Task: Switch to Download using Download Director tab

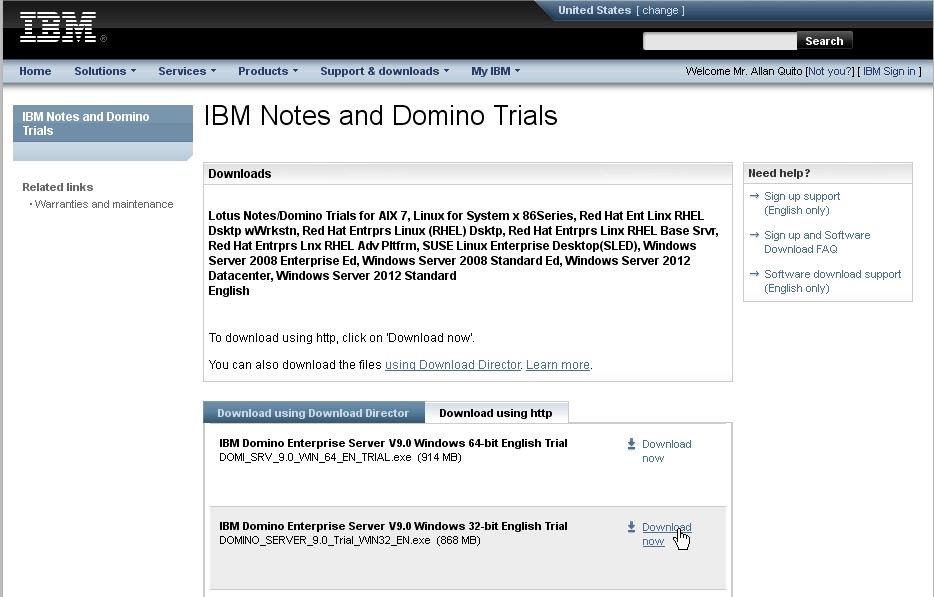Action: (x=313, y=413)
